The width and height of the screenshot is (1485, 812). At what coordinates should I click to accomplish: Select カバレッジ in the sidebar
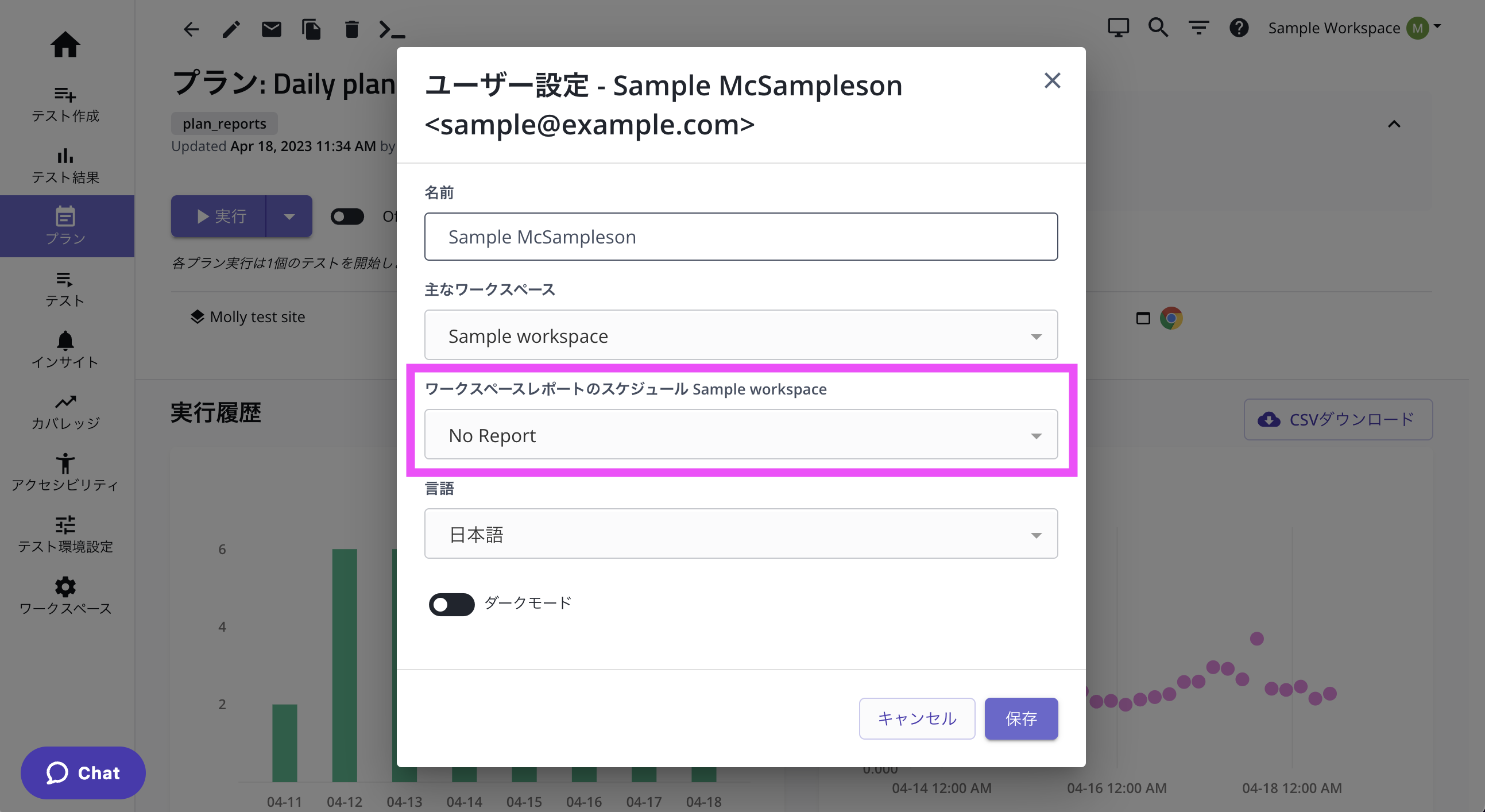tap(65, 411)
